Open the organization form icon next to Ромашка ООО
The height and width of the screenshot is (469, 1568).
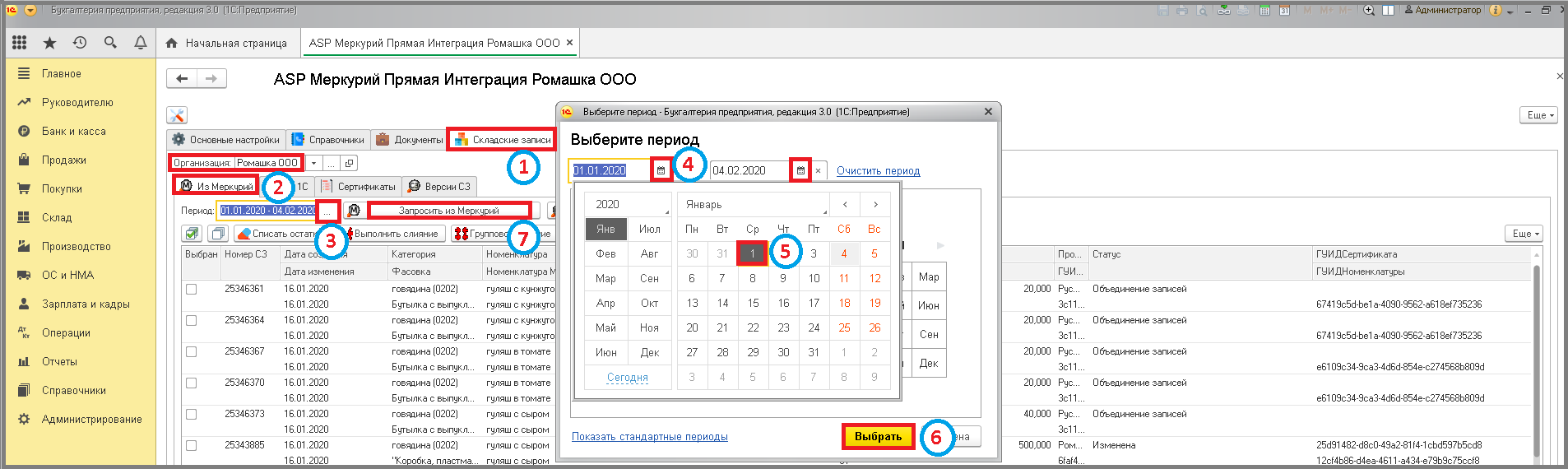(x=349, y=163)
